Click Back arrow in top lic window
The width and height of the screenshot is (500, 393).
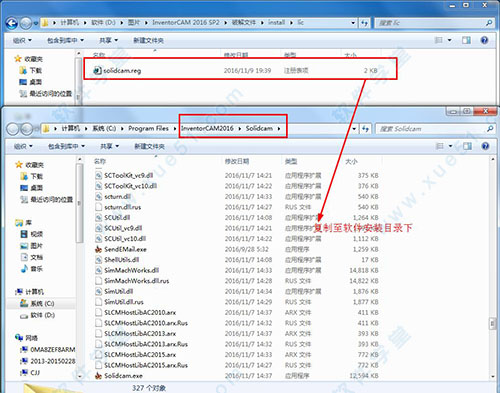[x=12, y=23]
